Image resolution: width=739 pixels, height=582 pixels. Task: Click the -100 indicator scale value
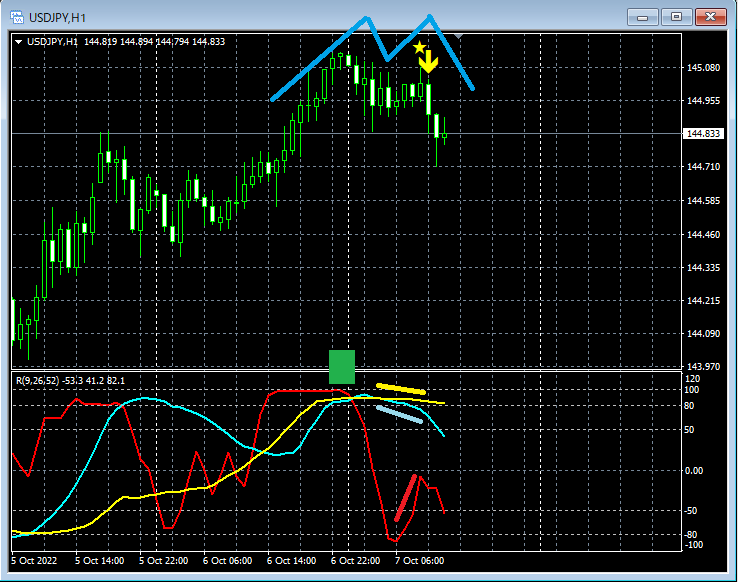pos(692,545)
